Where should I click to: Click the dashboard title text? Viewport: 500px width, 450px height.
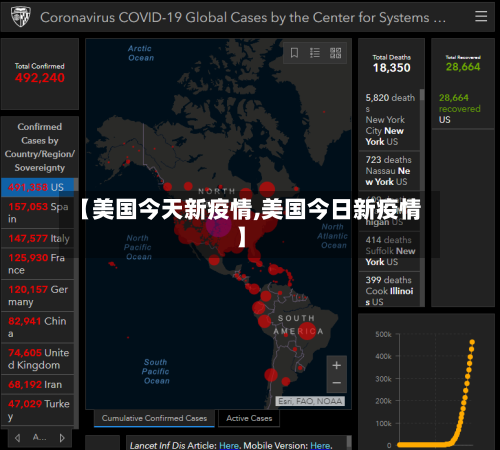coord(243,17)
